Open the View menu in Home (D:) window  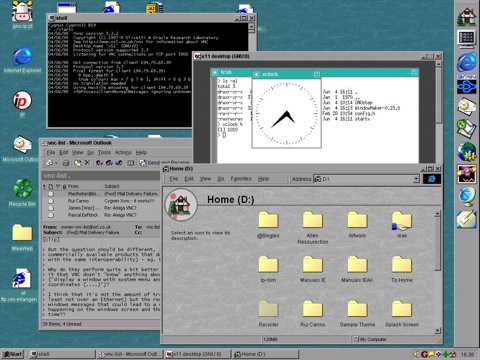click(205, 179)
